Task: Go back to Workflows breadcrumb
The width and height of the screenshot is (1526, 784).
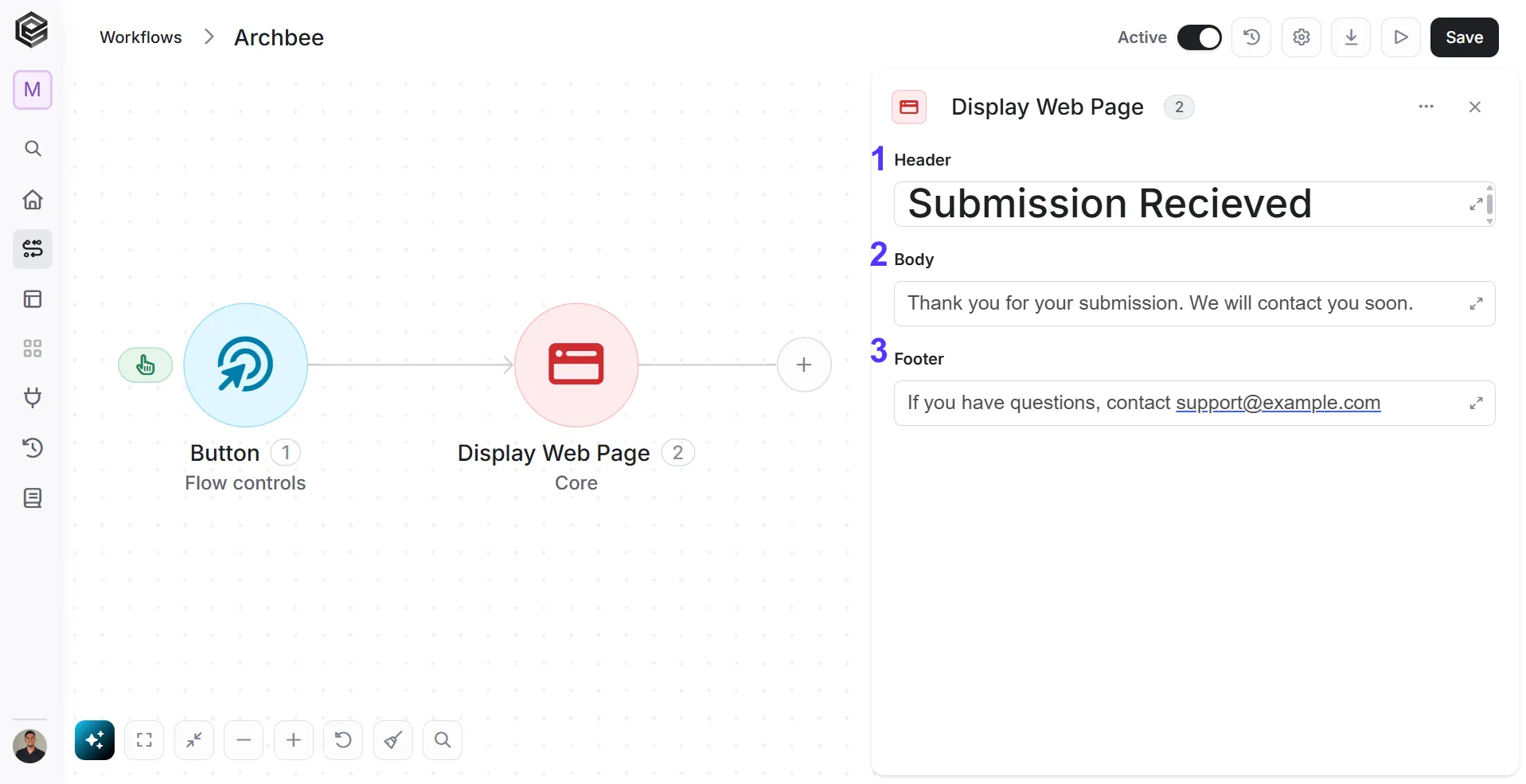Action: point(141,37)
